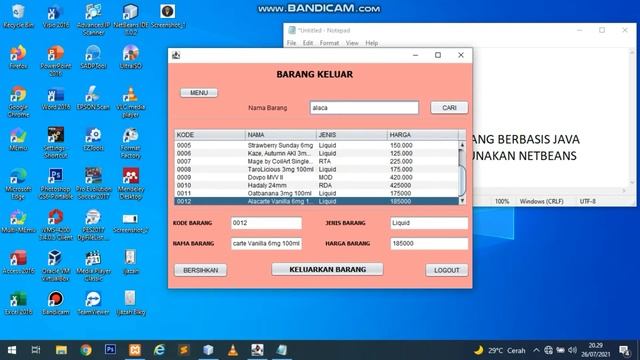Click the table scrollbar down arrow
Screen dimensions: 640x360
pos(462,201)
